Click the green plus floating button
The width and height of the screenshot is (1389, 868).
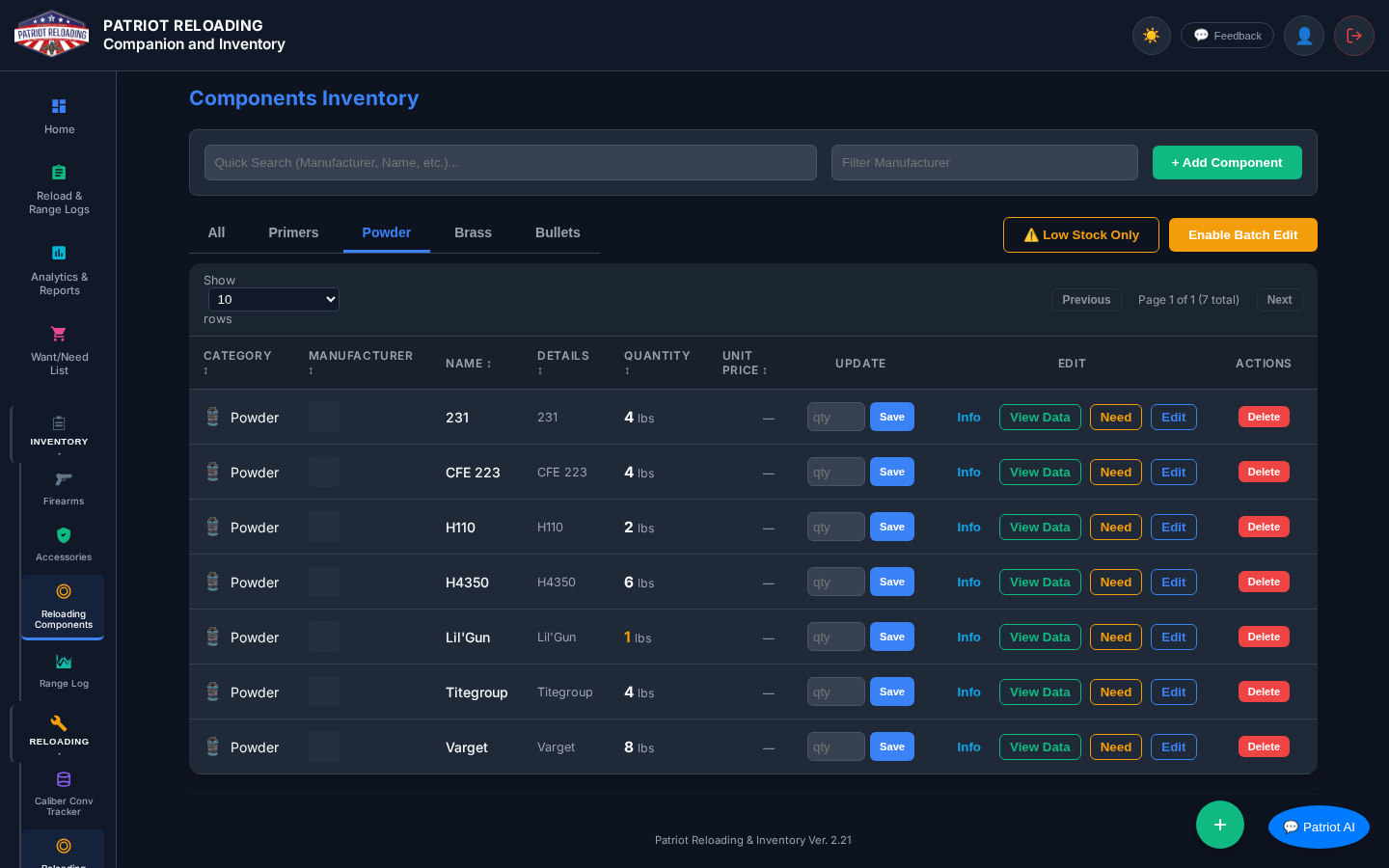1220,825
